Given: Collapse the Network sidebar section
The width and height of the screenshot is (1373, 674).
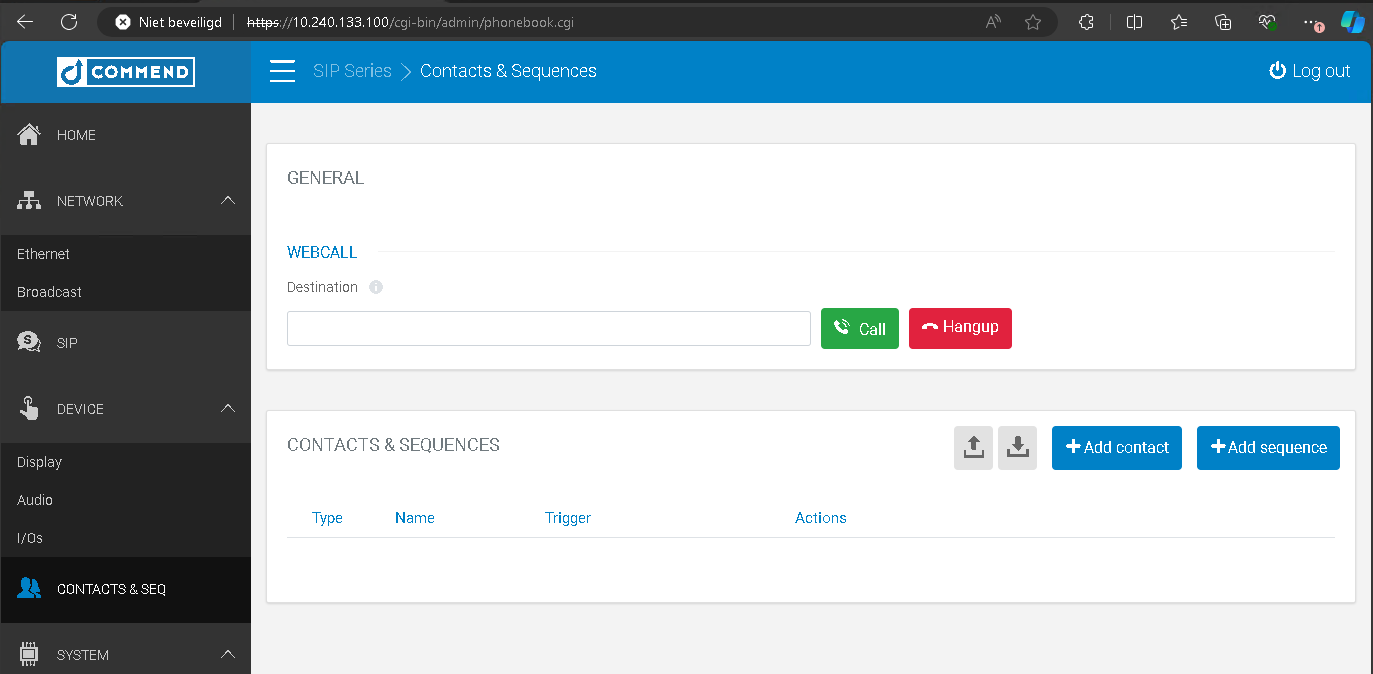Looking at the screenshot, I should click(x=227, y=201).
